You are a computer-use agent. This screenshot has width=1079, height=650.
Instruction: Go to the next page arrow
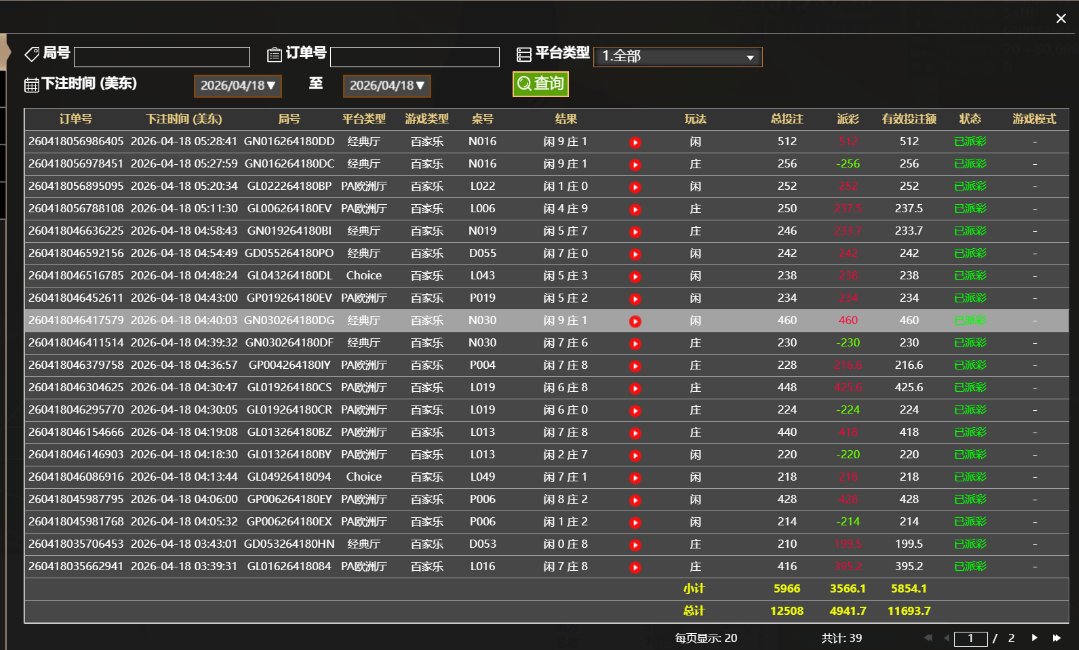[1034, 638]
